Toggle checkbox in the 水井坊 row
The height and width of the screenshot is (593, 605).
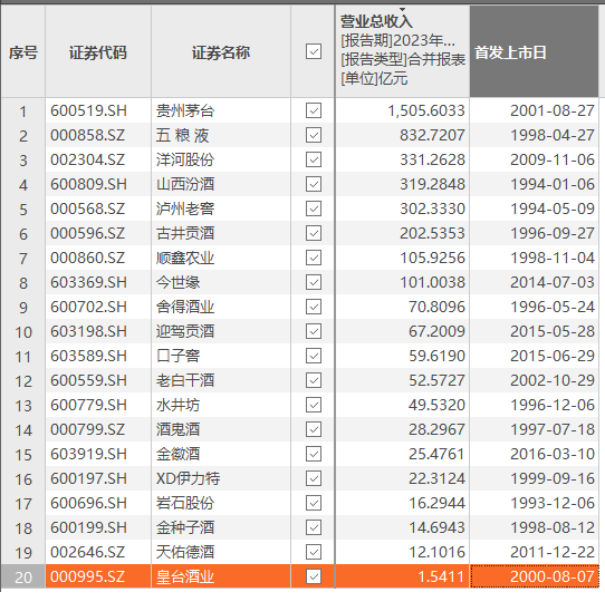[x=313, y=405]
